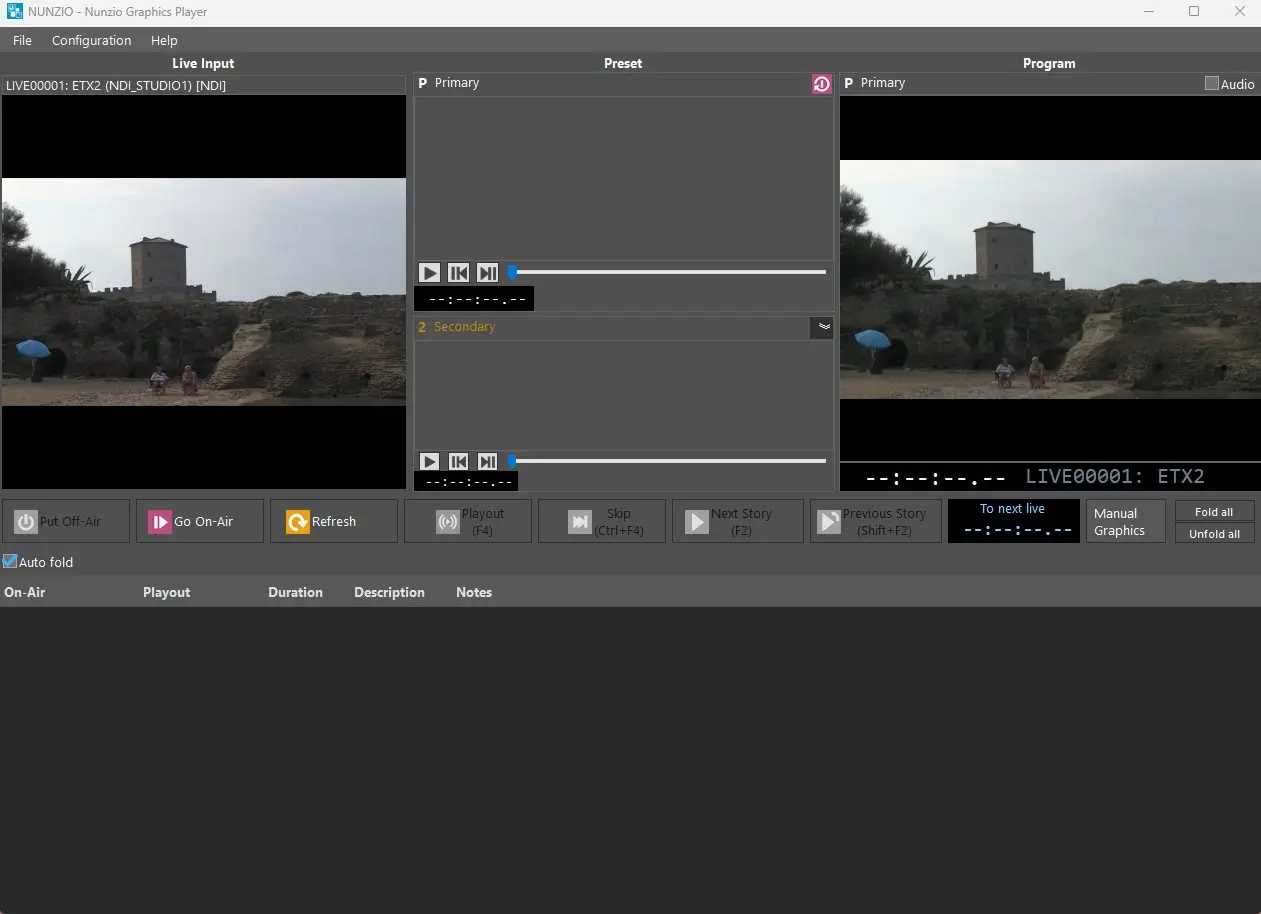This screenshot has width=1261, height=914.
Task: Collapse the Secondary preset panel chevron
Action: click(x=822, y=327)
